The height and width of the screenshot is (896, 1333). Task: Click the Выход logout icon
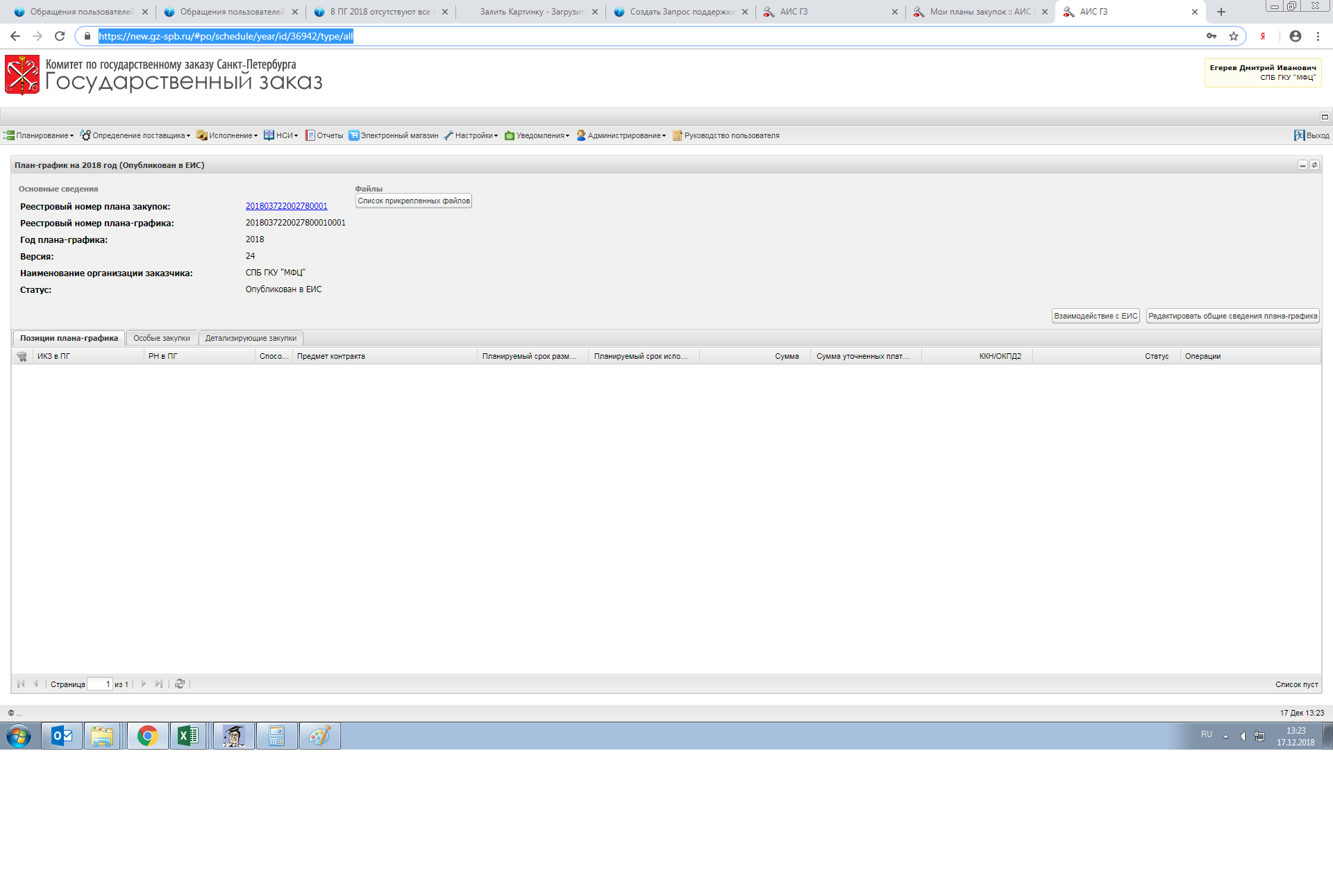[1299, 135]
